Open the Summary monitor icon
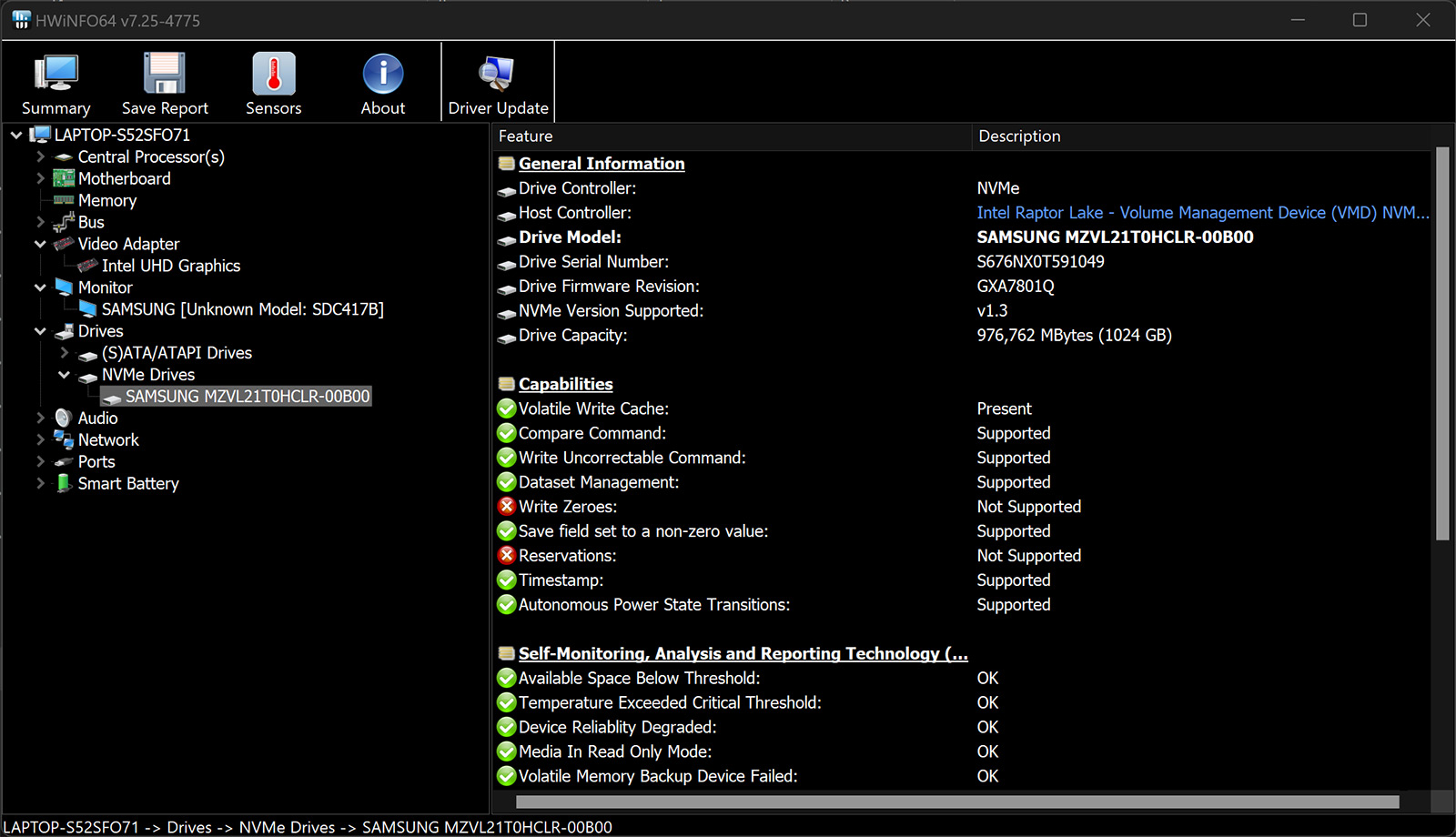 [56, 74]
